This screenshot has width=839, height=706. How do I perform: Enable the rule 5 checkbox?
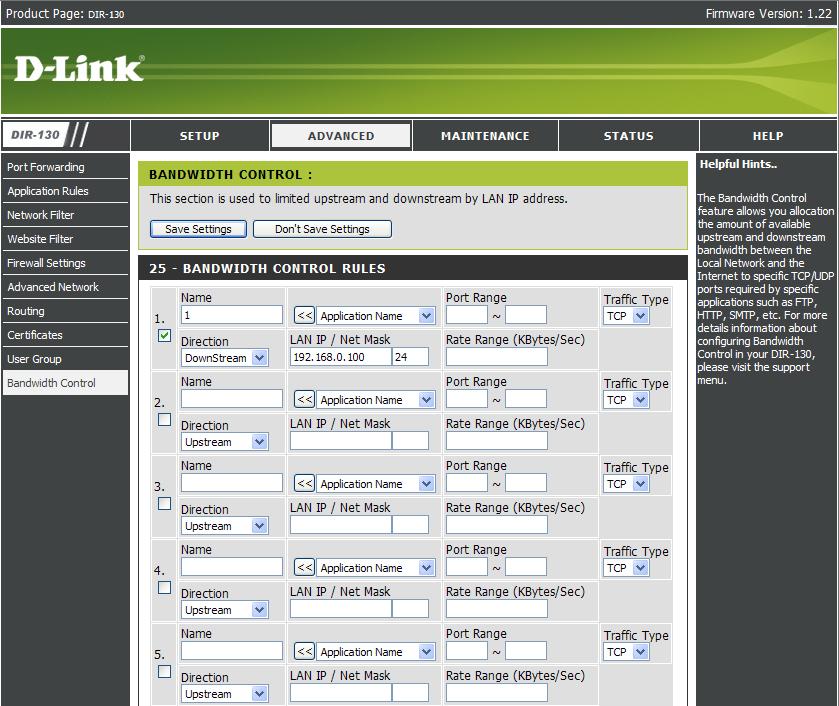(x=164, y=672)
